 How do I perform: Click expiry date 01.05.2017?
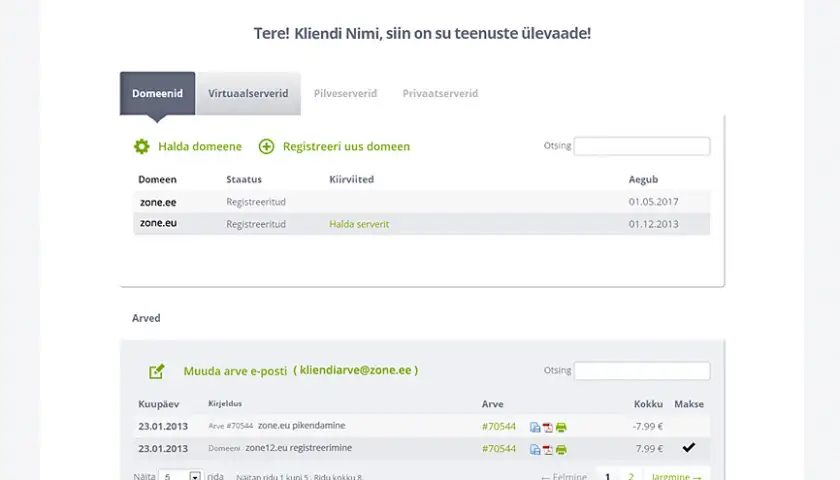(653, 202)
